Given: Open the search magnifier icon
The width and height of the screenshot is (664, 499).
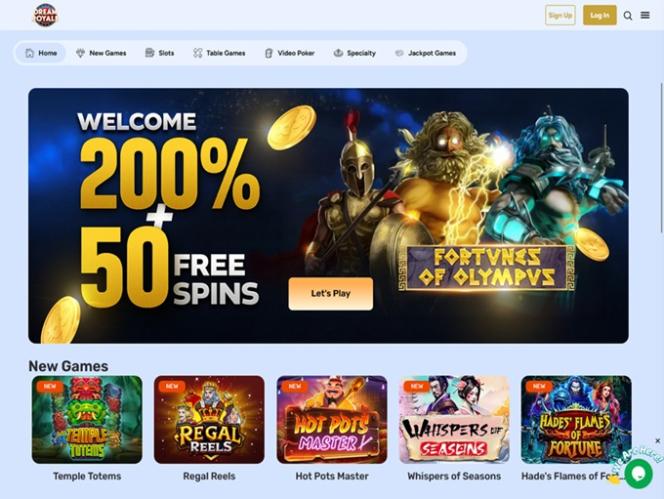Looking at the screenshot, I should 628,16.
